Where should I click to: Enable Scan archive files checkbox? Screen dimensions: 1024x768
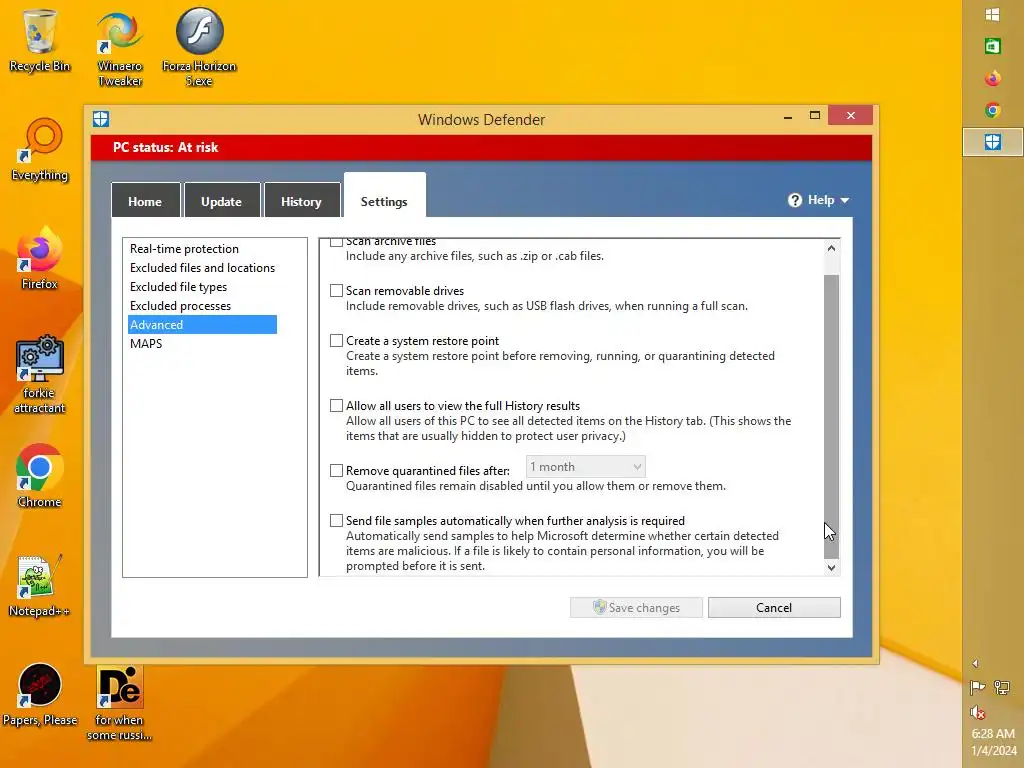tap(336, 242)
